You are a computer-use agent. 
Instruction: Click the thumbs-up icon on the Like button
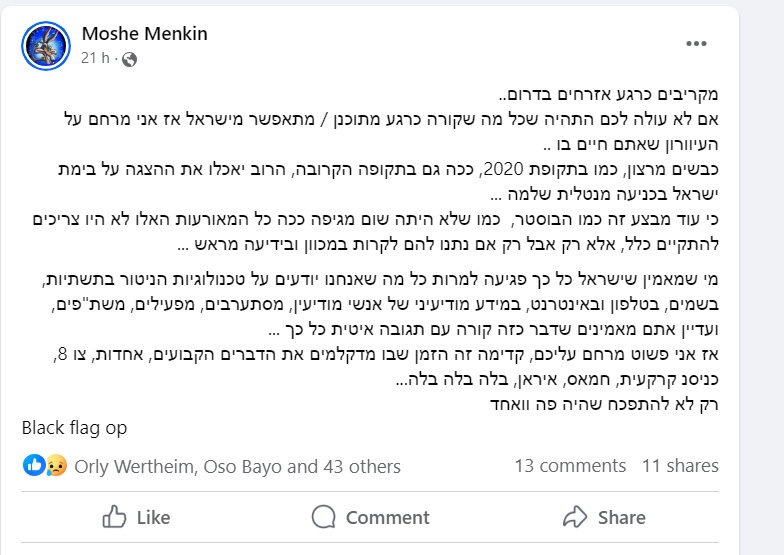115,517
